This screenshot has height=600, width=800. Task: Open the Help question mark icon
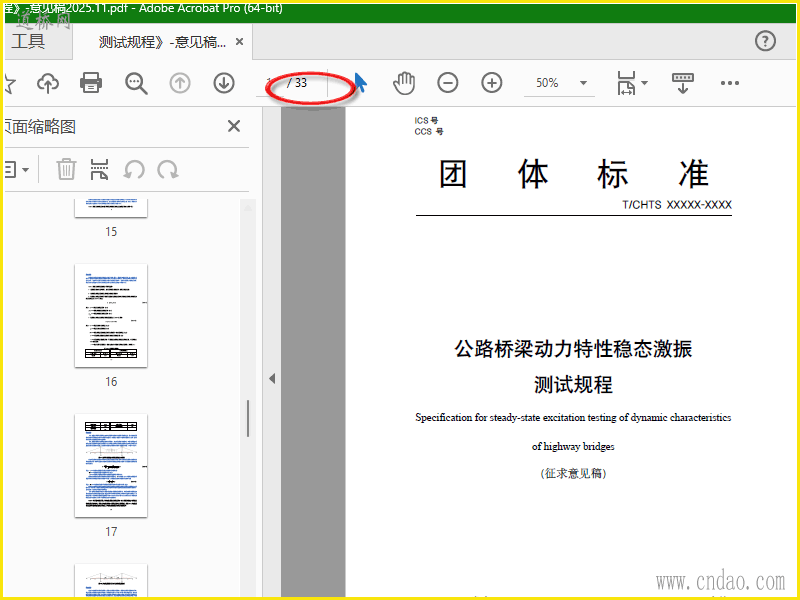pyautogui.click(x=765, y=41)
